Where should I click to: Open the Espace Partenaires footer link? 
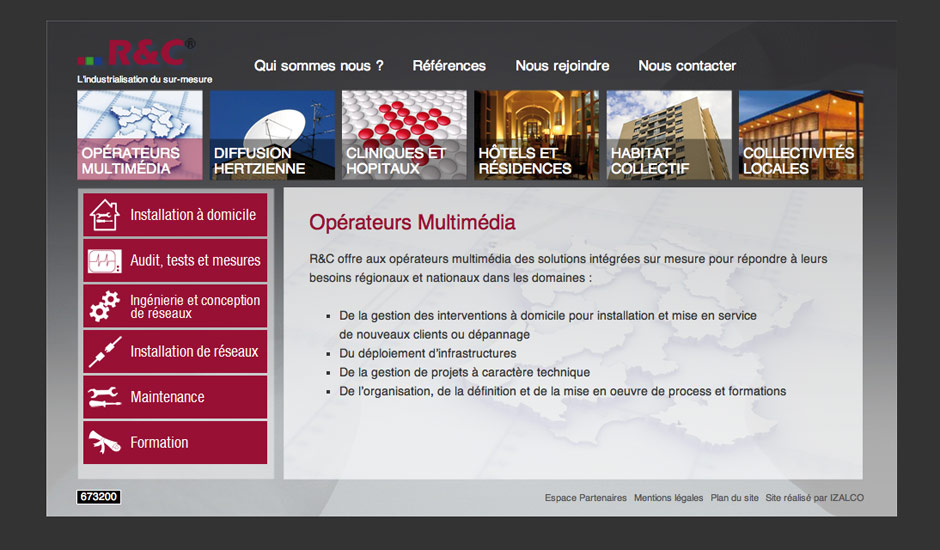(x=586, y=498)
